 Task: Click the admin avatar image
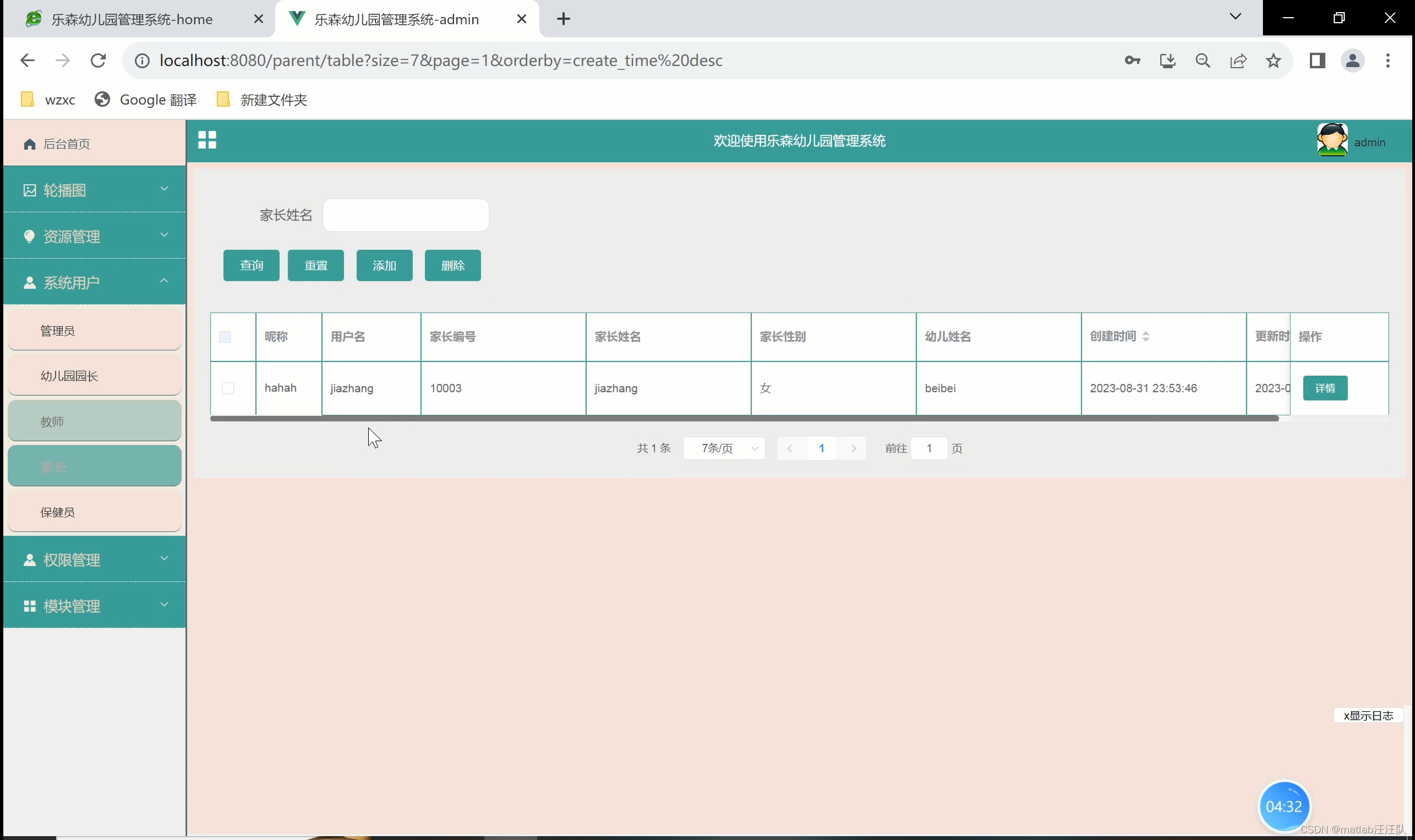pyautogui.click(x=1332, y=140)
